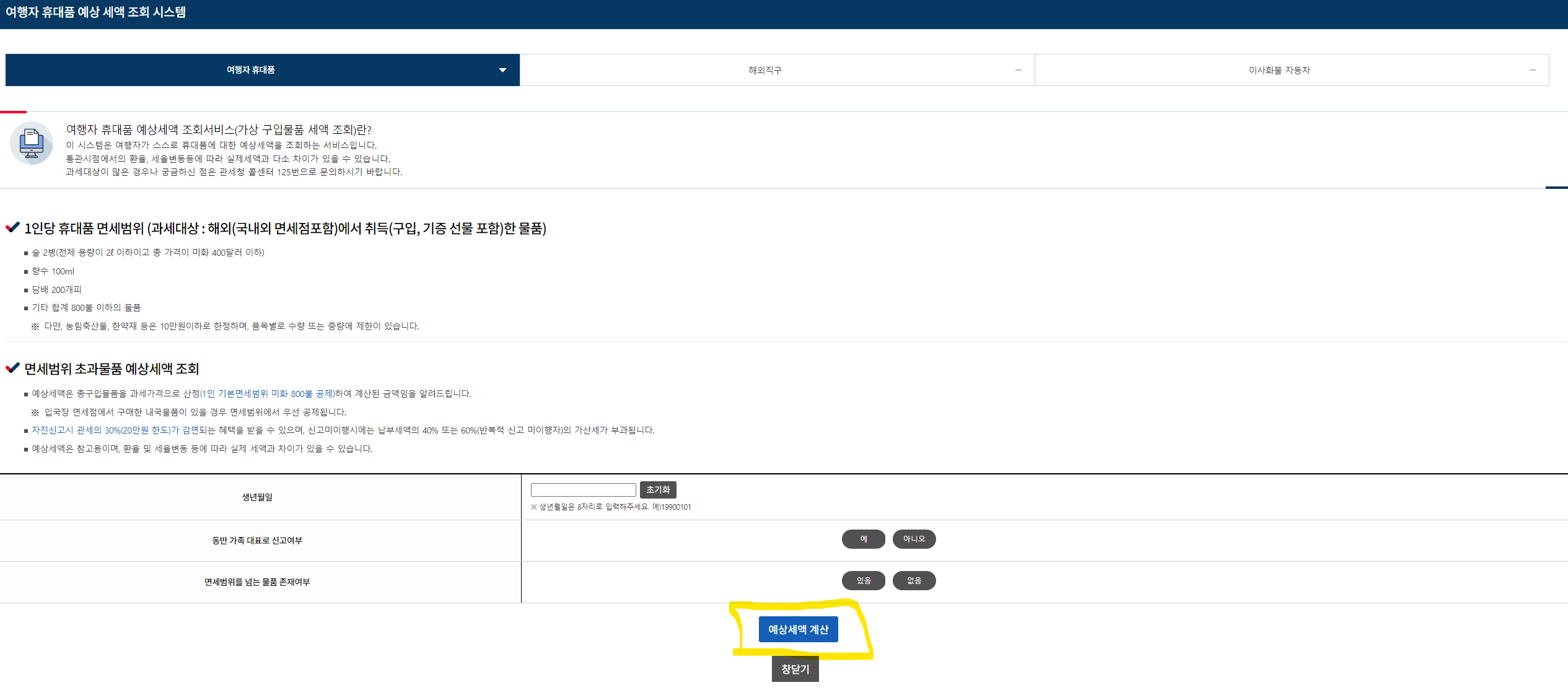Click the blue 1인 기본면세범위 미화 800불 공제 text
This screenshot has width=1568, height=698.
[x=268, y=393]
